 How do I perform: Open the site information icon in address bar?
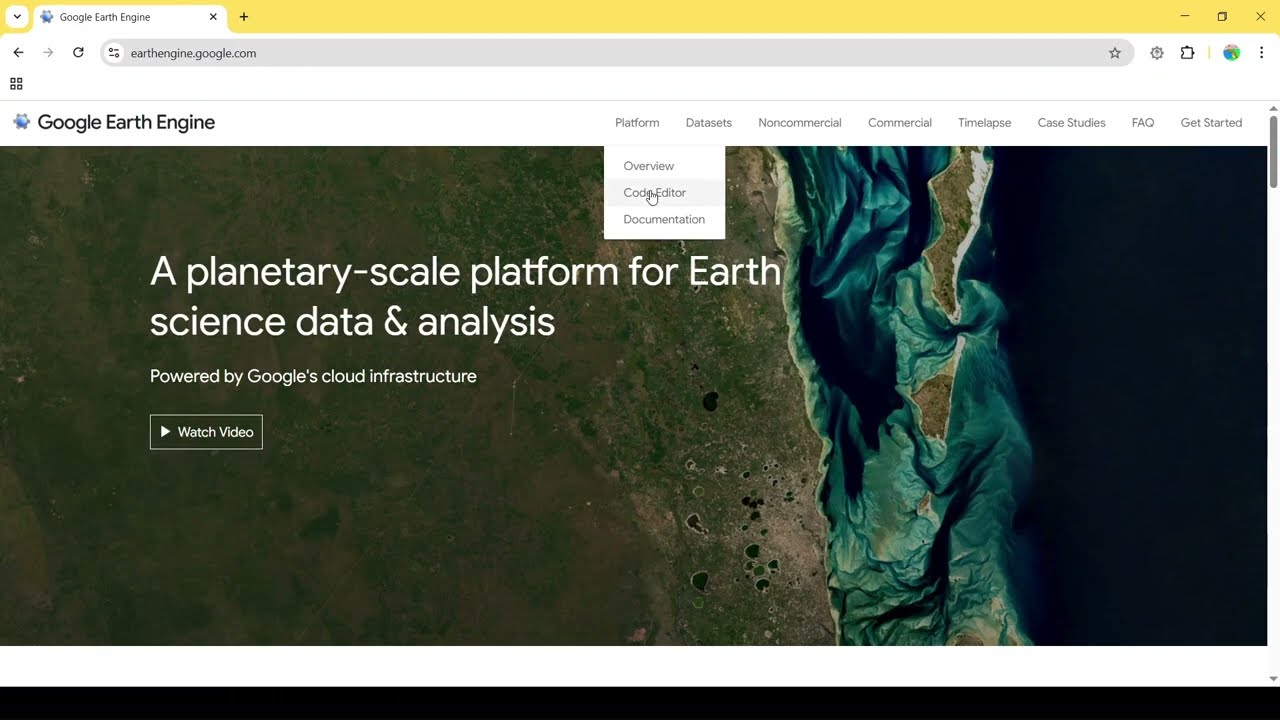tap(114, 53)
